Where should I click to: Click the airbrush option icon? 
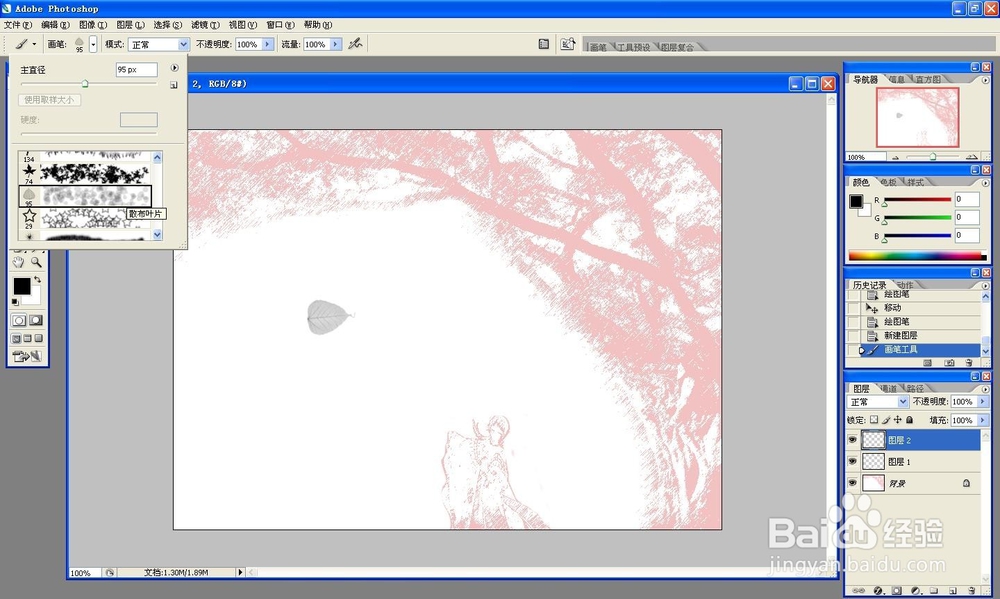tap(355, 43)
